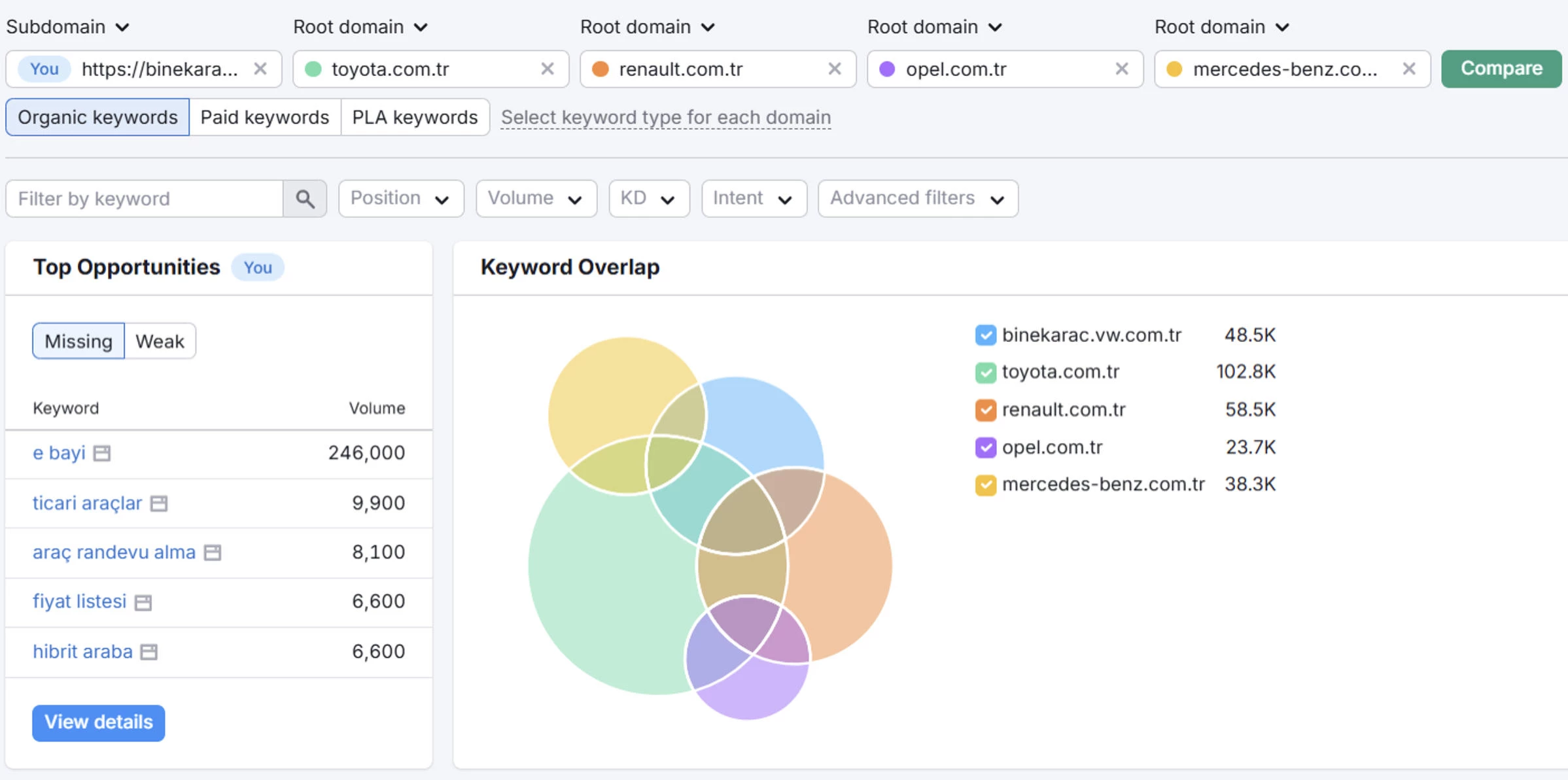Viewport: 1568px width, 780px height.
Task: Click the Filter by keyword input
Action: pos(145,199)
